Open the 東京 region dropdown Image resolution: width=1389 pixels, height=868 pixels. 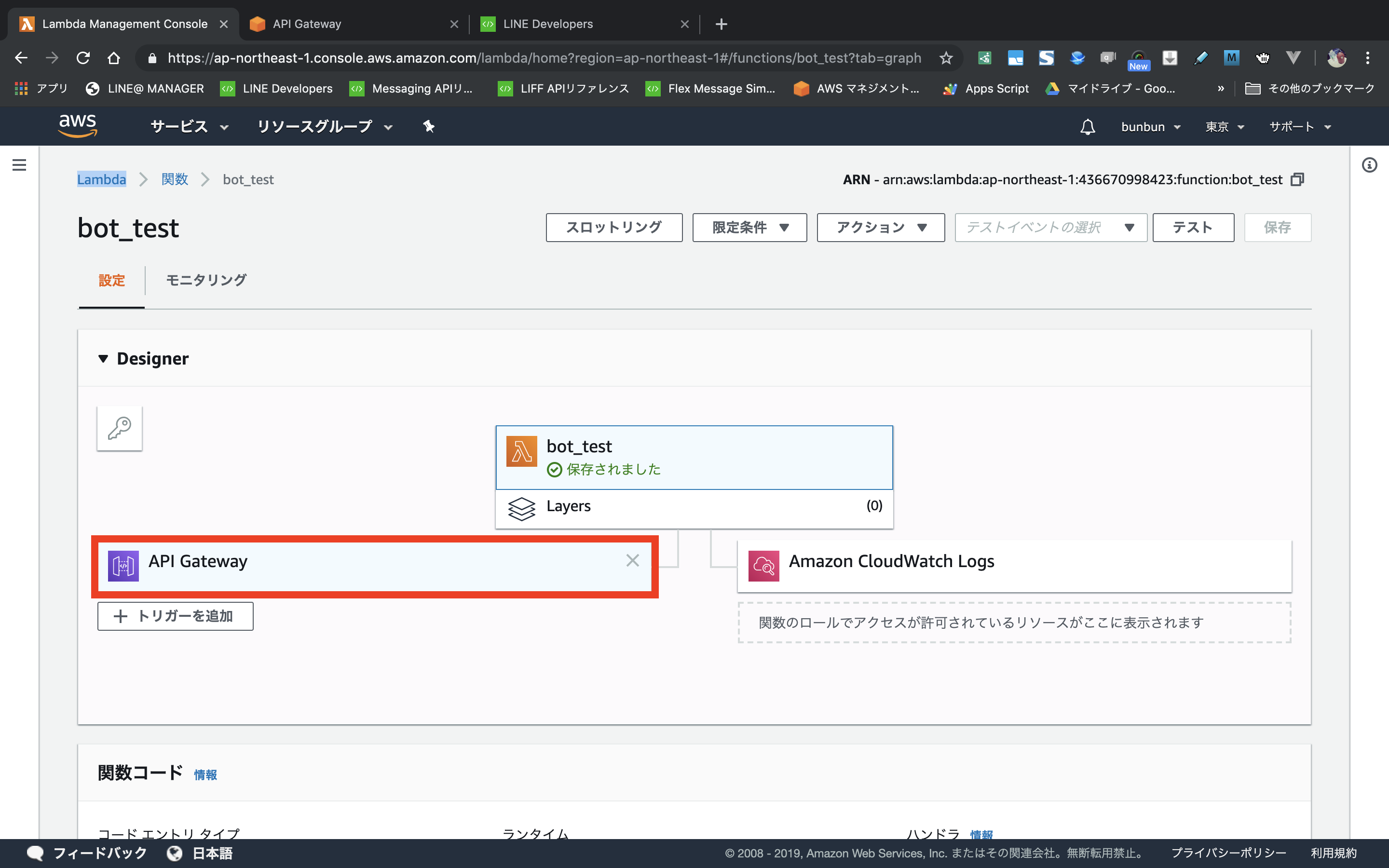point(1224,127)
